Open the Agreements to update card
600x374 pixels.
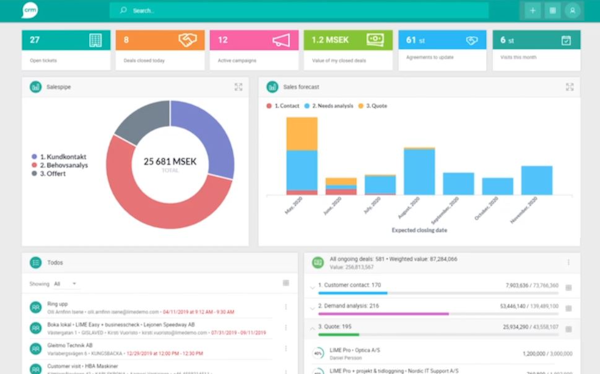(x=442, y=51)
